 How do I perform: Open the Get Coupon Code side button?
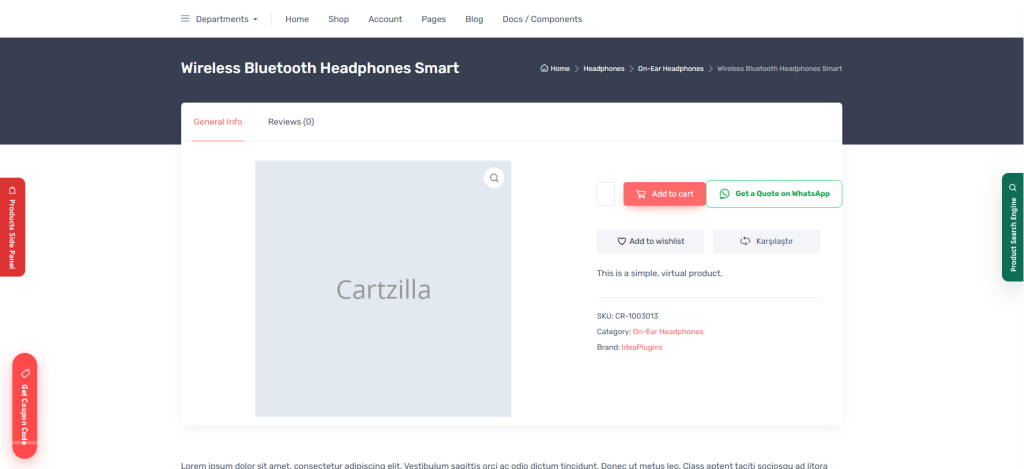[25, 406]
